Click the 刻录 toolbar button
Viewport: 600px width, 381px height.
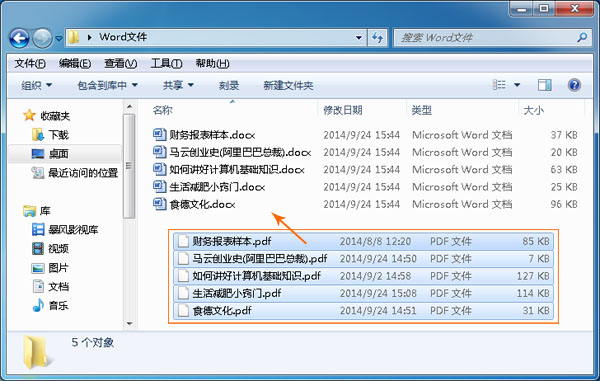point(229,85)
